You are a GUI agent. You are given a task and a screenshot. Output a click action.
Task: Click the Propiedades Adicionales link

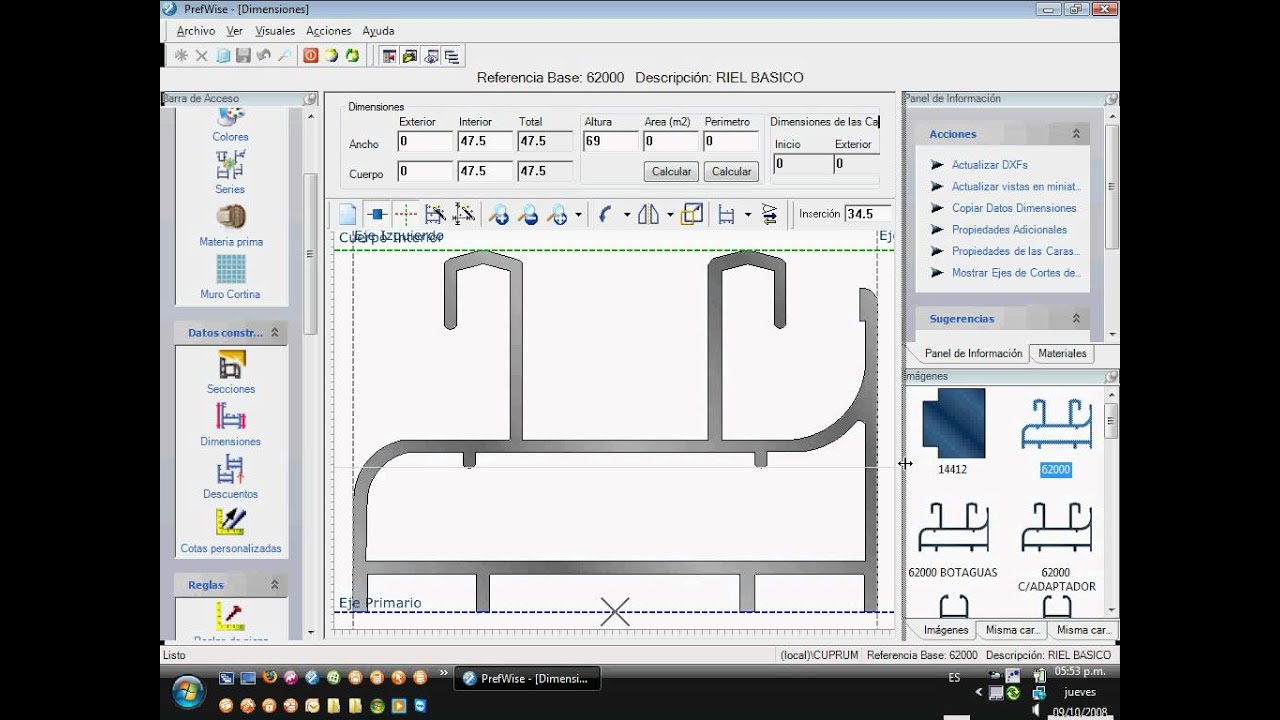(x=1009, y=230)
